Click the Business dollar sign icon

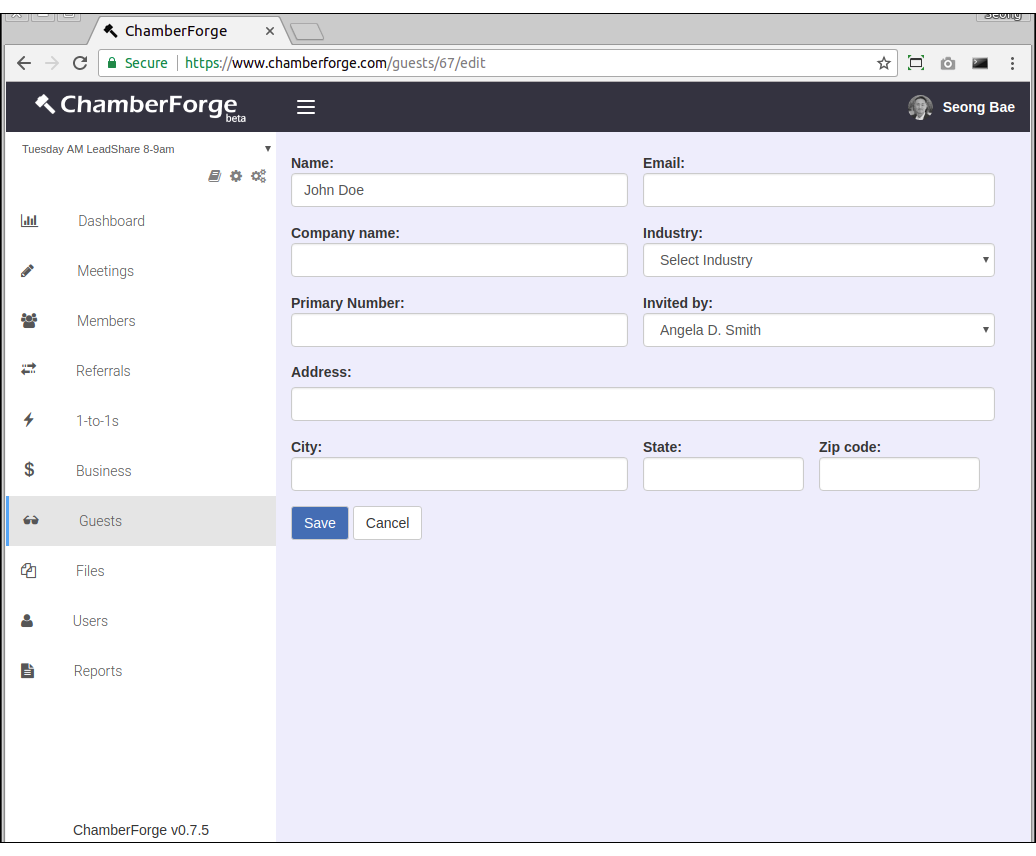[x=29, y=470]
